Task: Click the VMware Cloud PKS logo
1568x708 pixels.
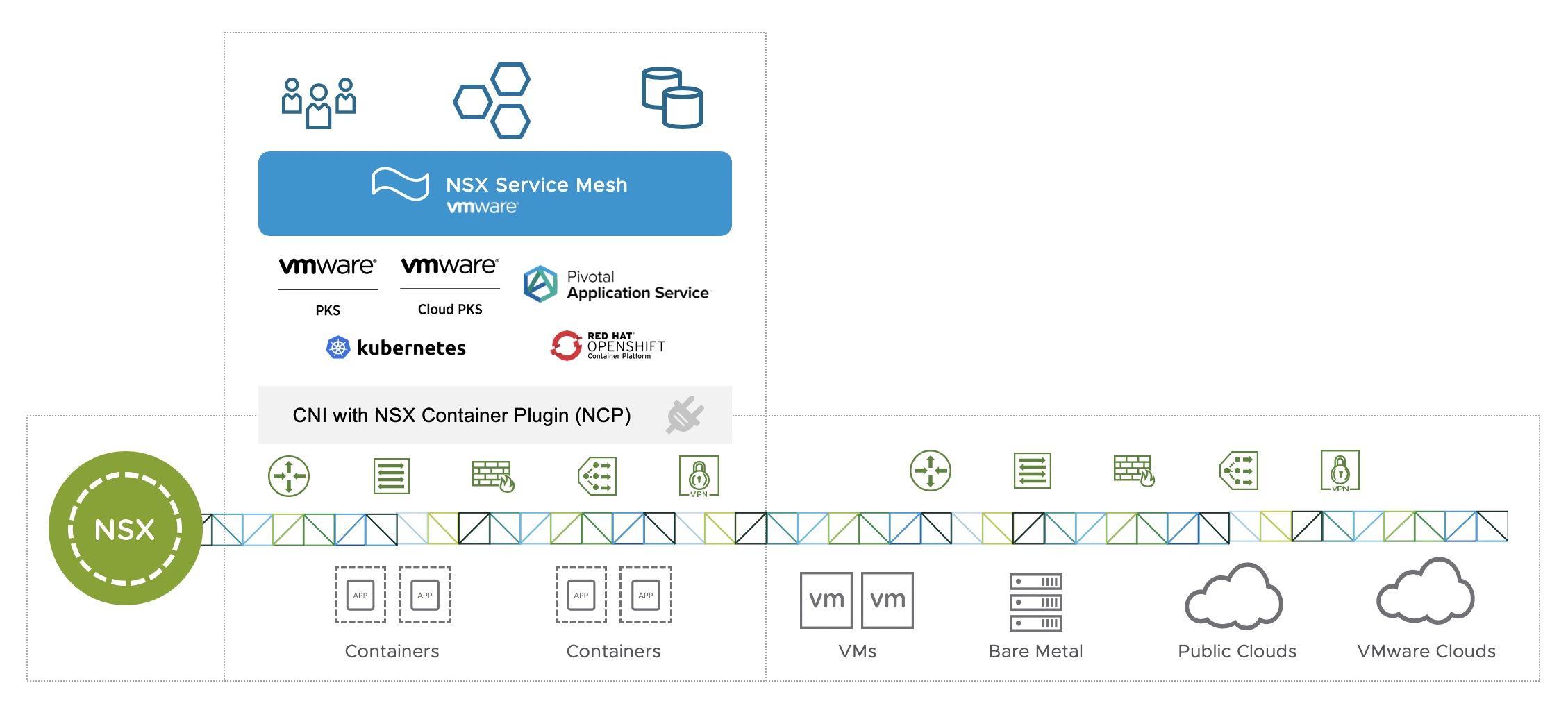Action: click(450, 287)
